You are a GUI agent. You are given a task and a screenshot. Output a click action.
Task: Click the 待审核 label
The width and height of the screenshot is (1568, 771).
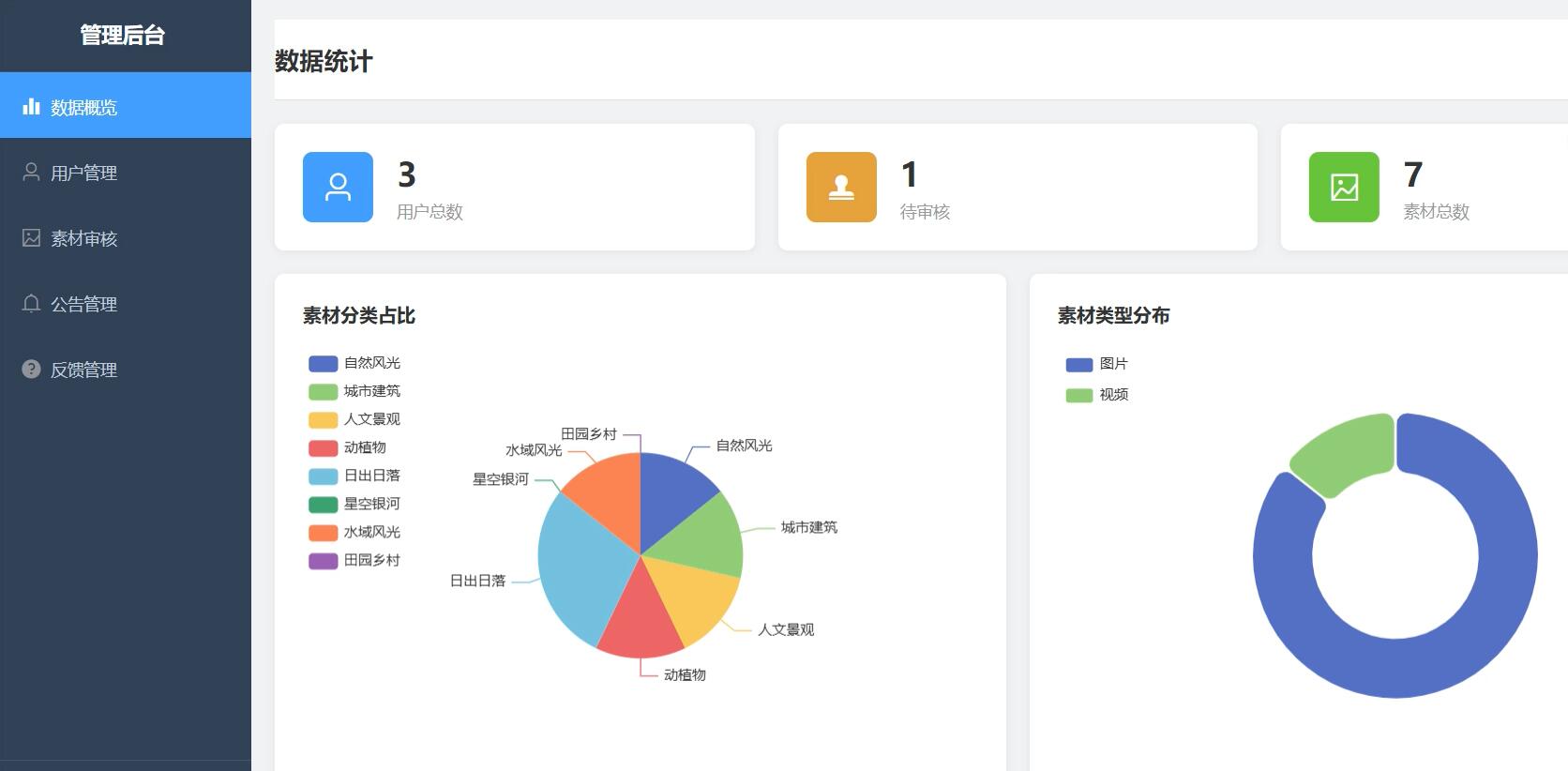(925, 212)
